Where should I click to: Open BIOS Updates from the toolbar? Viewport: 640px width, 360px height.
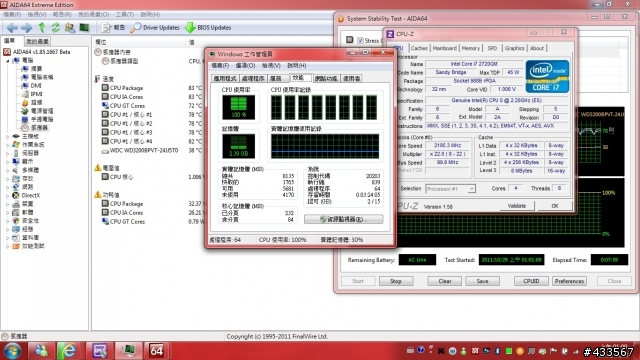[208, 28]
